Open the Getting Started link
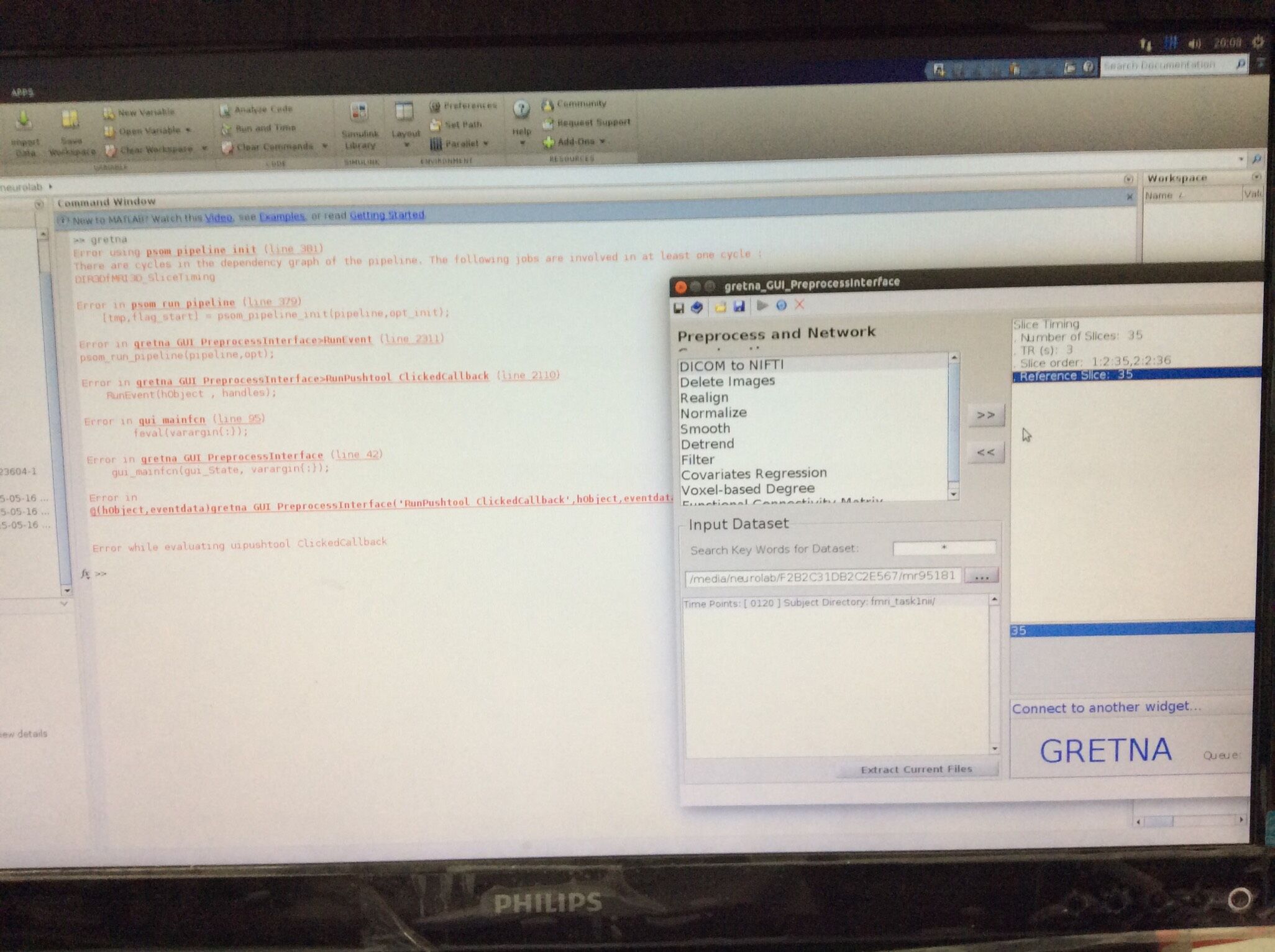Image resolution: width=1275 pixels, height=952 pixels. coord(386,214)
